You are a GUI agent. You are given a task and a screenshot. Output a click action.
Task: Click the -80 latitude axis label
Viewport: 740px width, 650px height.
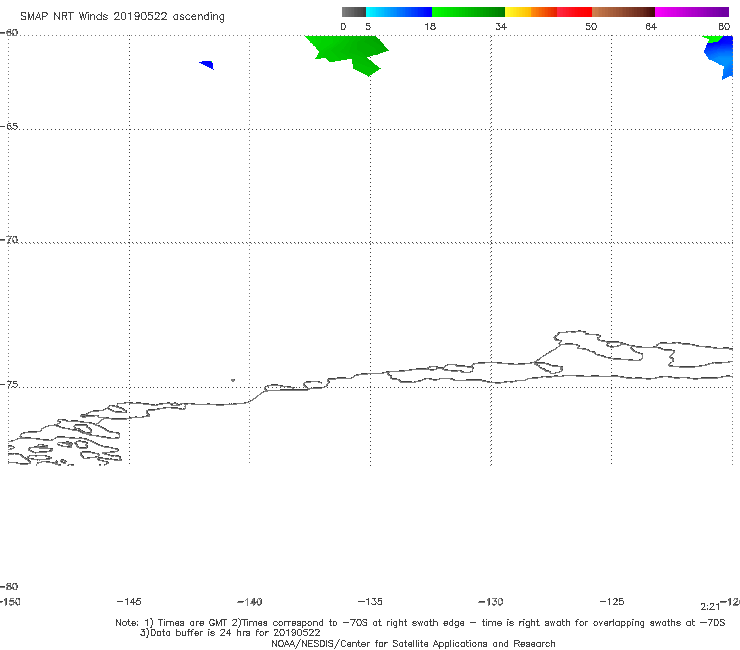pos(9,587)
